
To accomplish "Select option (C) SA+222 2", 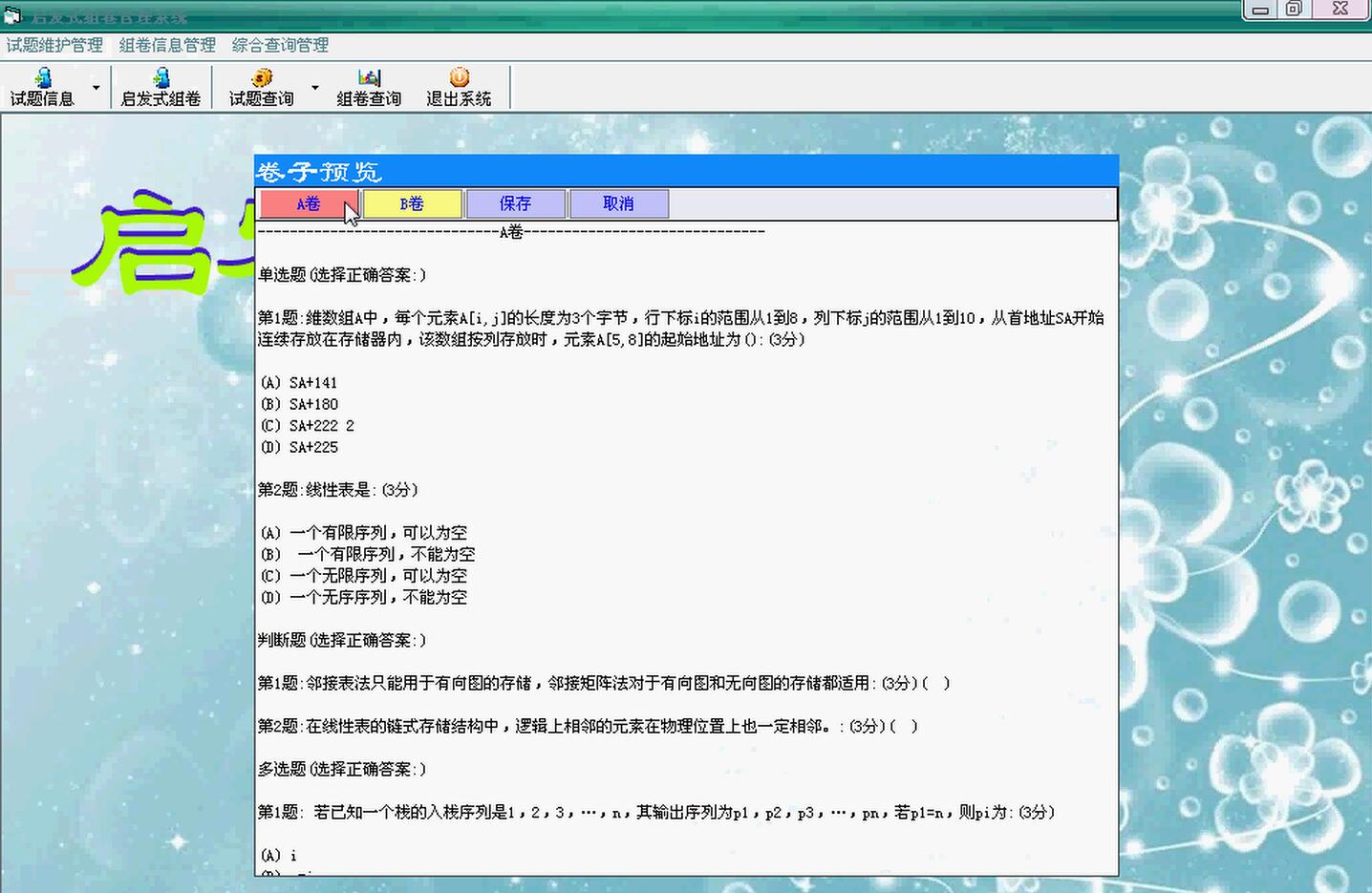I will (307, 426).
